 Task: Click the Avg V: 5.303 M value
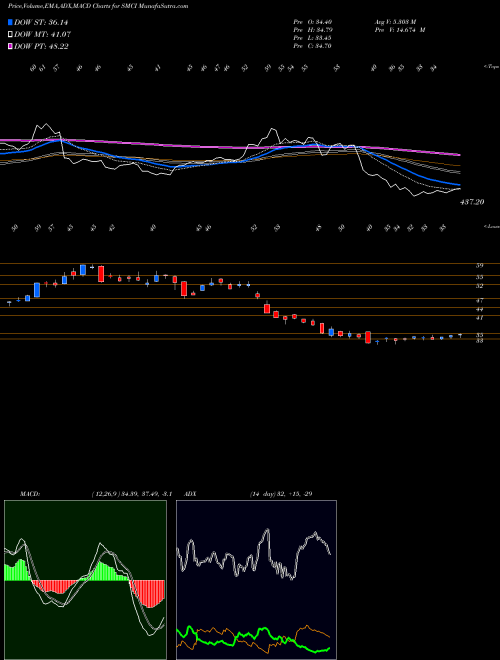[394, 22]
